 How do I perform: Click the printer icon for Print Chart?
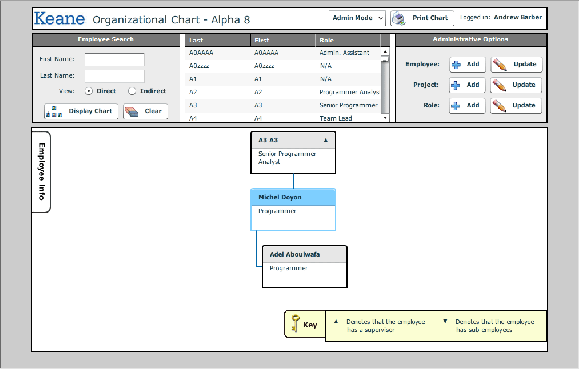pyautogui.click(x=399, y=18)
